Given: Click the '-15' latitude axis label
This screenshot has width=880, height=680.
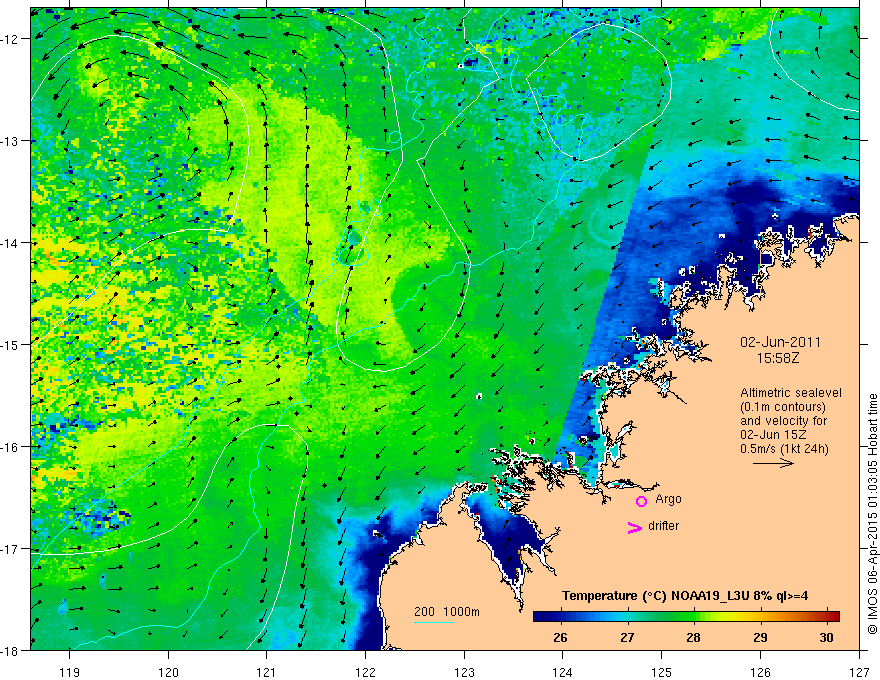Looking at the screenshot, I should click(x=11, y=344).
